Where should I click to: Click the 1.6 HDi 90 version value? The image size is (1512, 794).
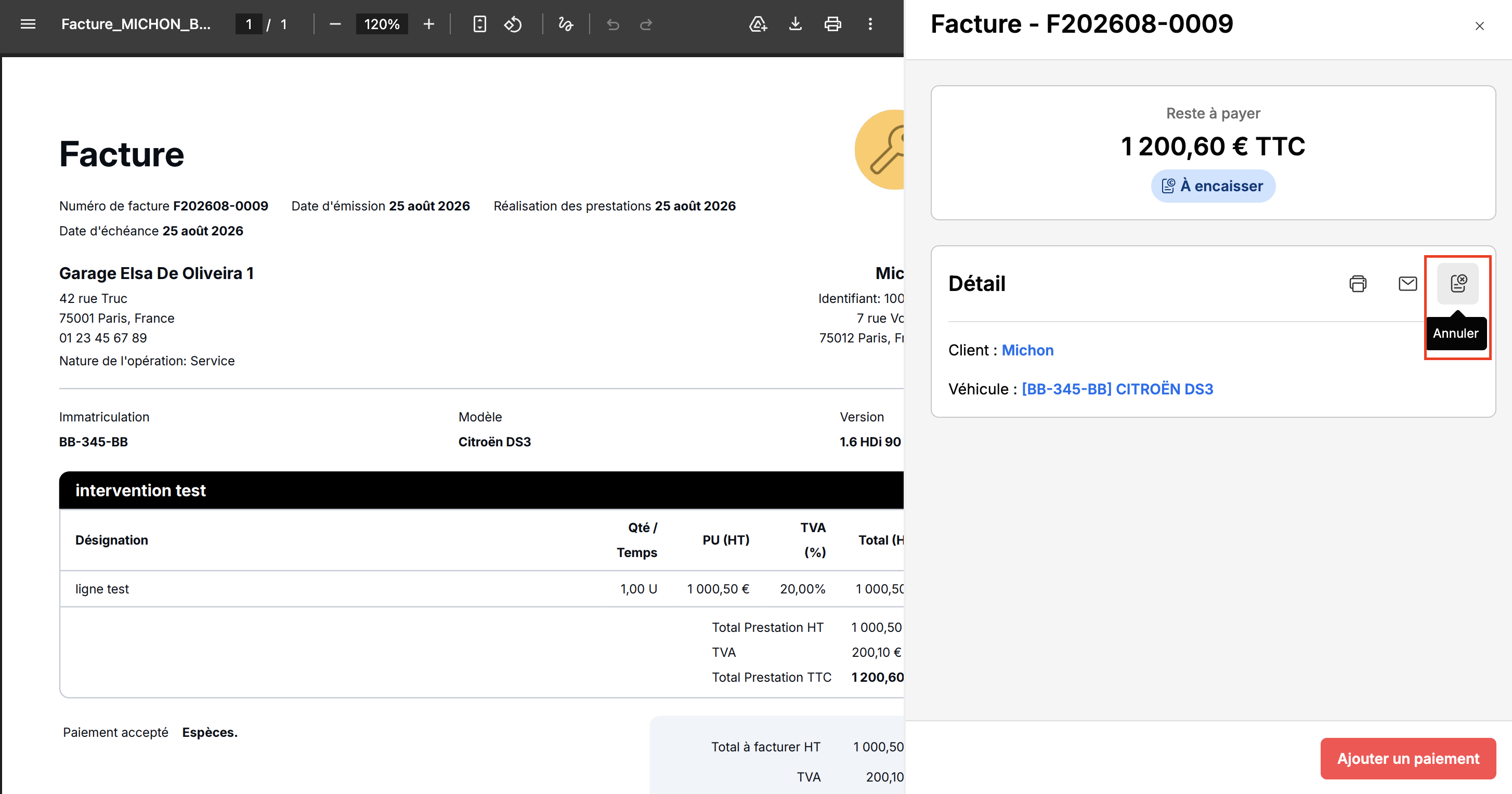pyautogui.click(x=870, y=442)
